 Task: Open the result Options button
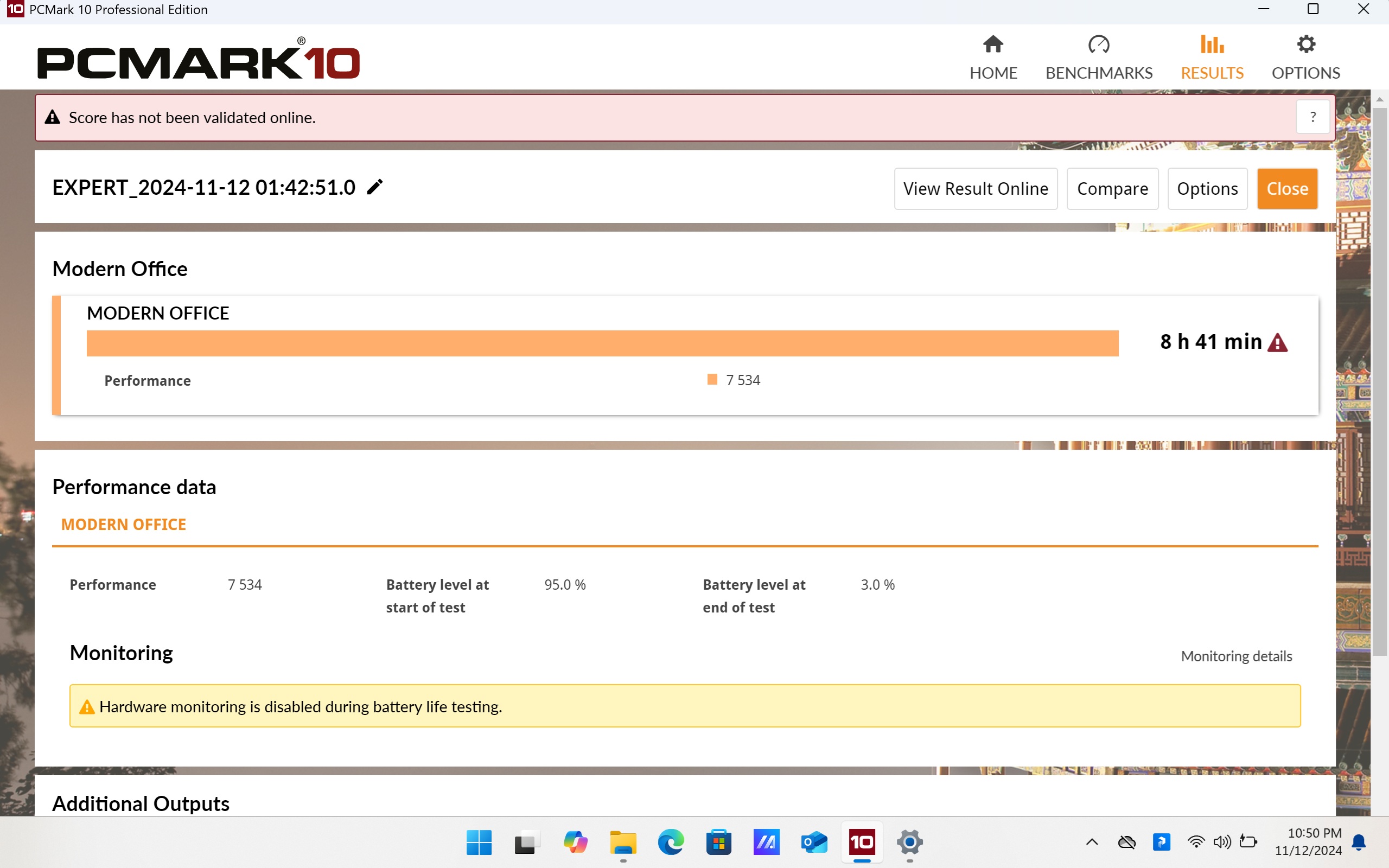click(1207, 189)
